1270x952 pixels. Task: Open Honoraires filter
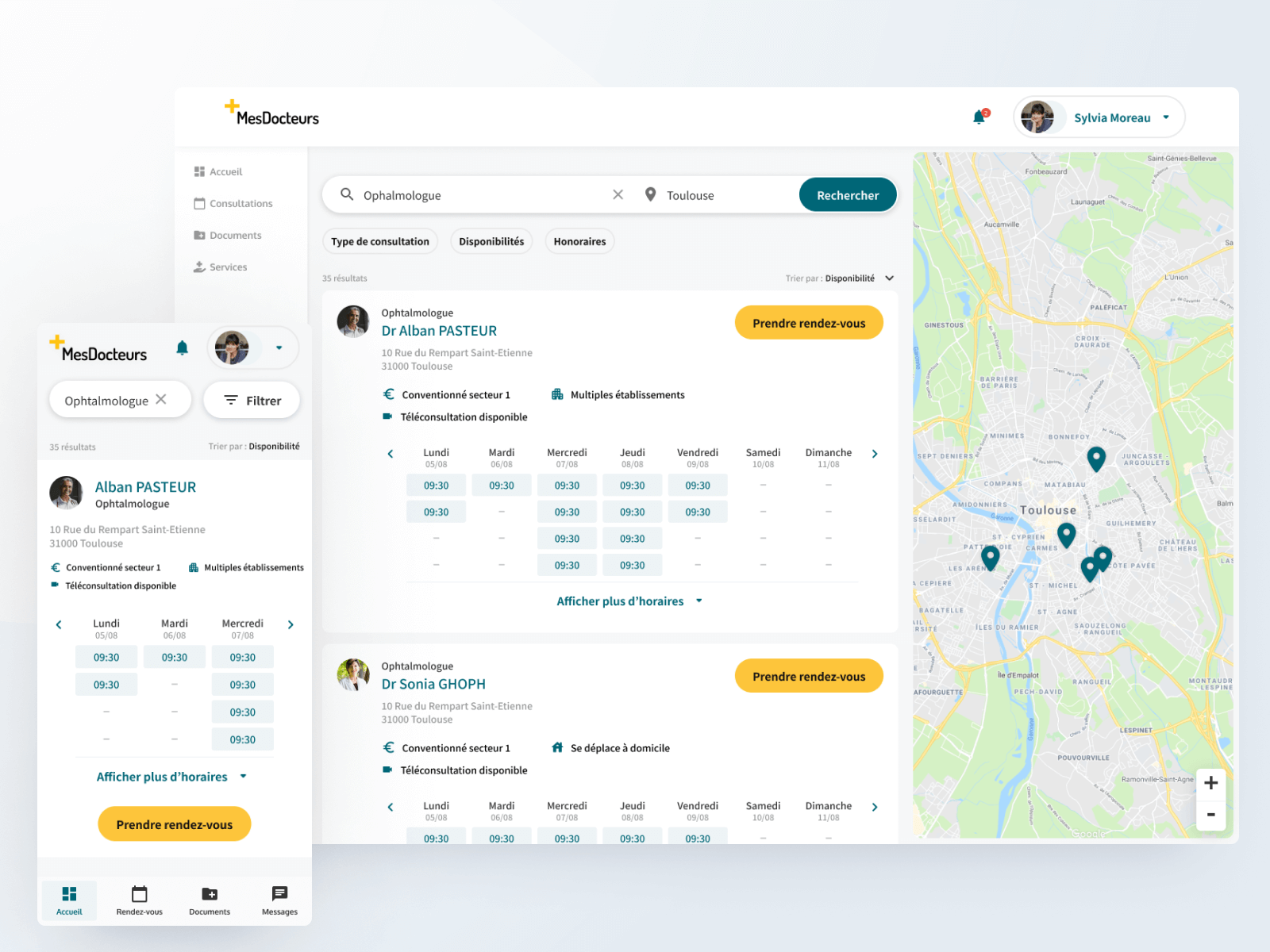click(579, 241)
